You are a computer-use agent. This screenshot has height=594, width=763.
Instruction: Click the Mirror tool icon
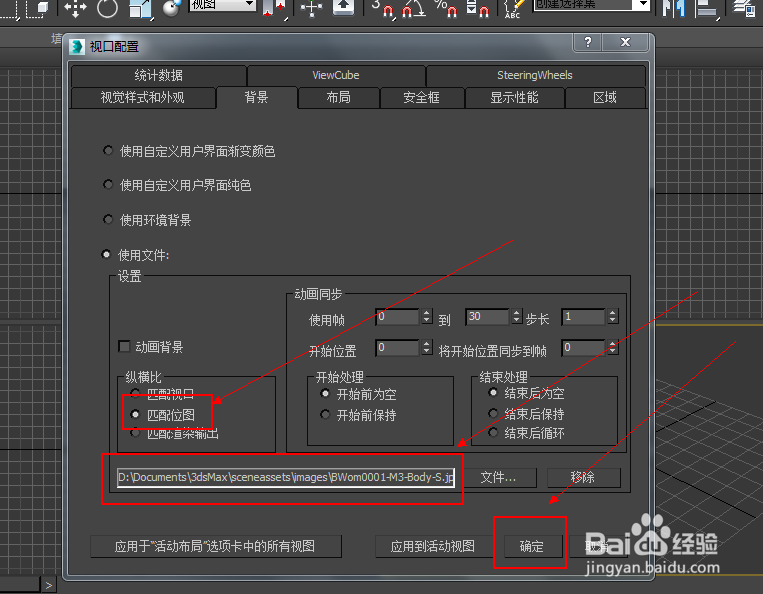(674, 8)
